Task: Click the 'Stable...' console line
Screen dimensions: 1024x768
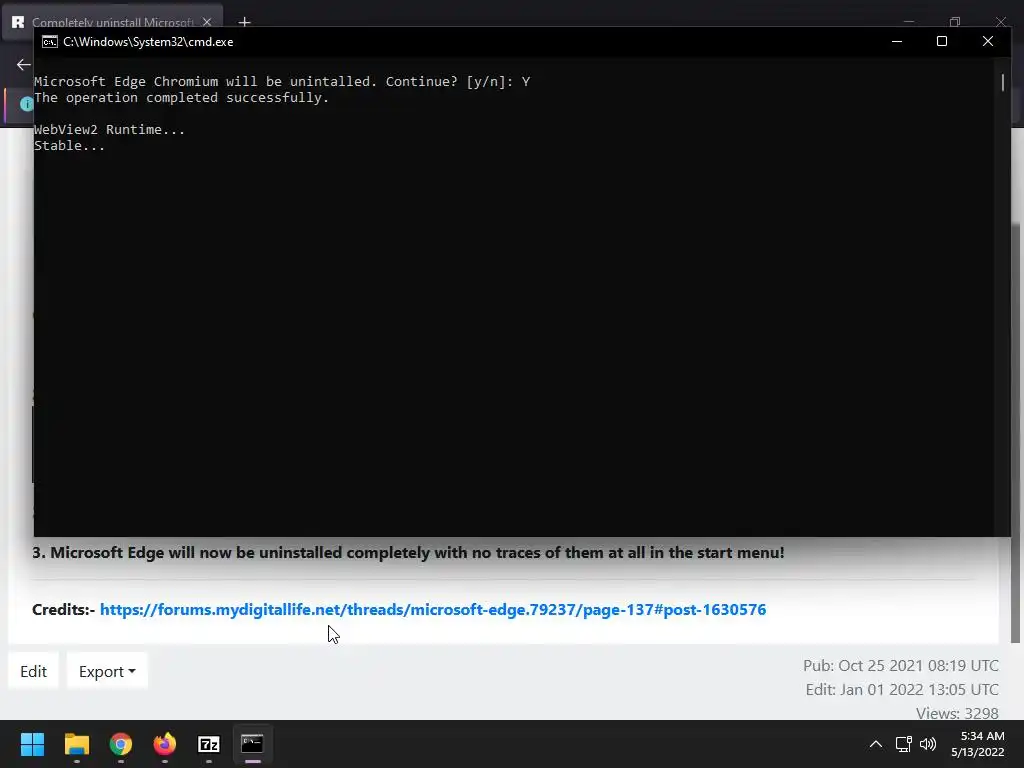Action: pos(69,146)
